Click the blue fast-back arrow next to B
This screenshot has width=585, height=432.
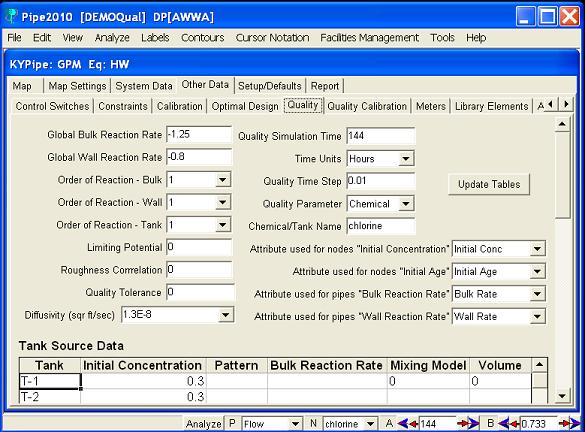point(503,423)
